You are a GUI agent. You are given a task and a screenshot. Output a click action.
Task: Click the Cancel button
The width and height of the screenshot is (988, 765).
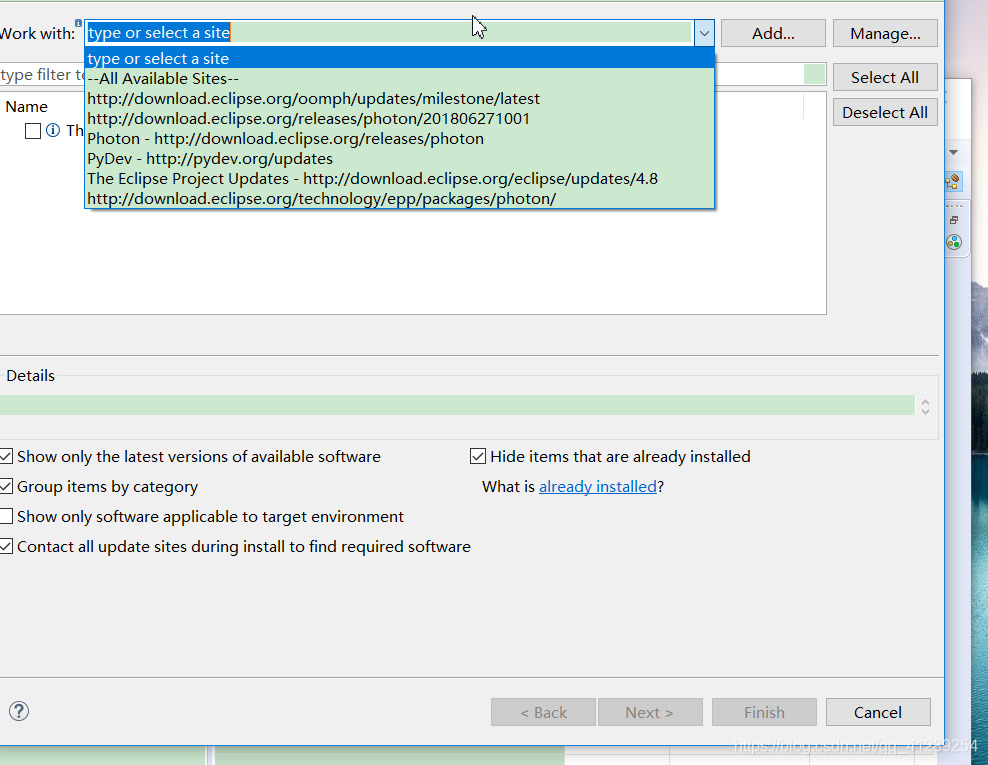pos(878,712)
